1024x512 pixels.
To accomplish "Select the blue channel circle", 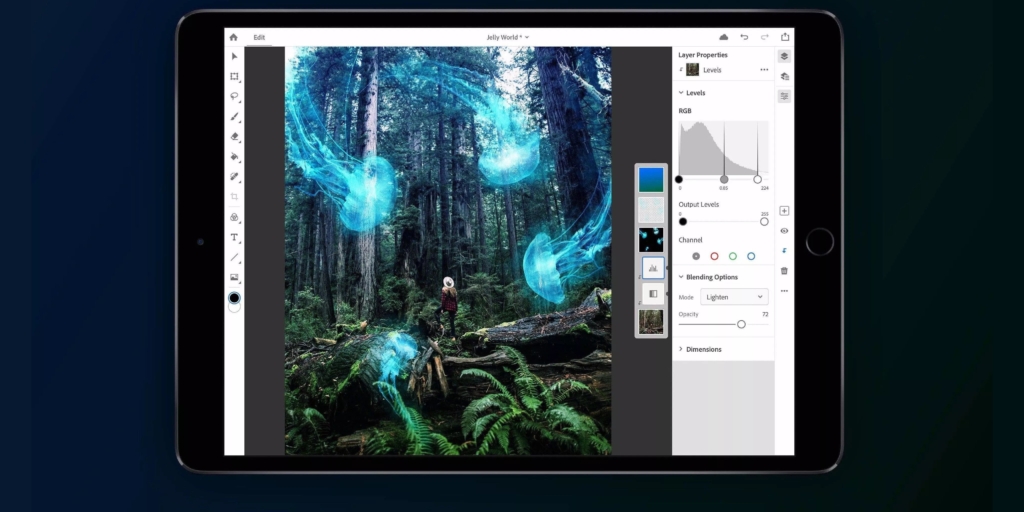I will coord(751,256).
